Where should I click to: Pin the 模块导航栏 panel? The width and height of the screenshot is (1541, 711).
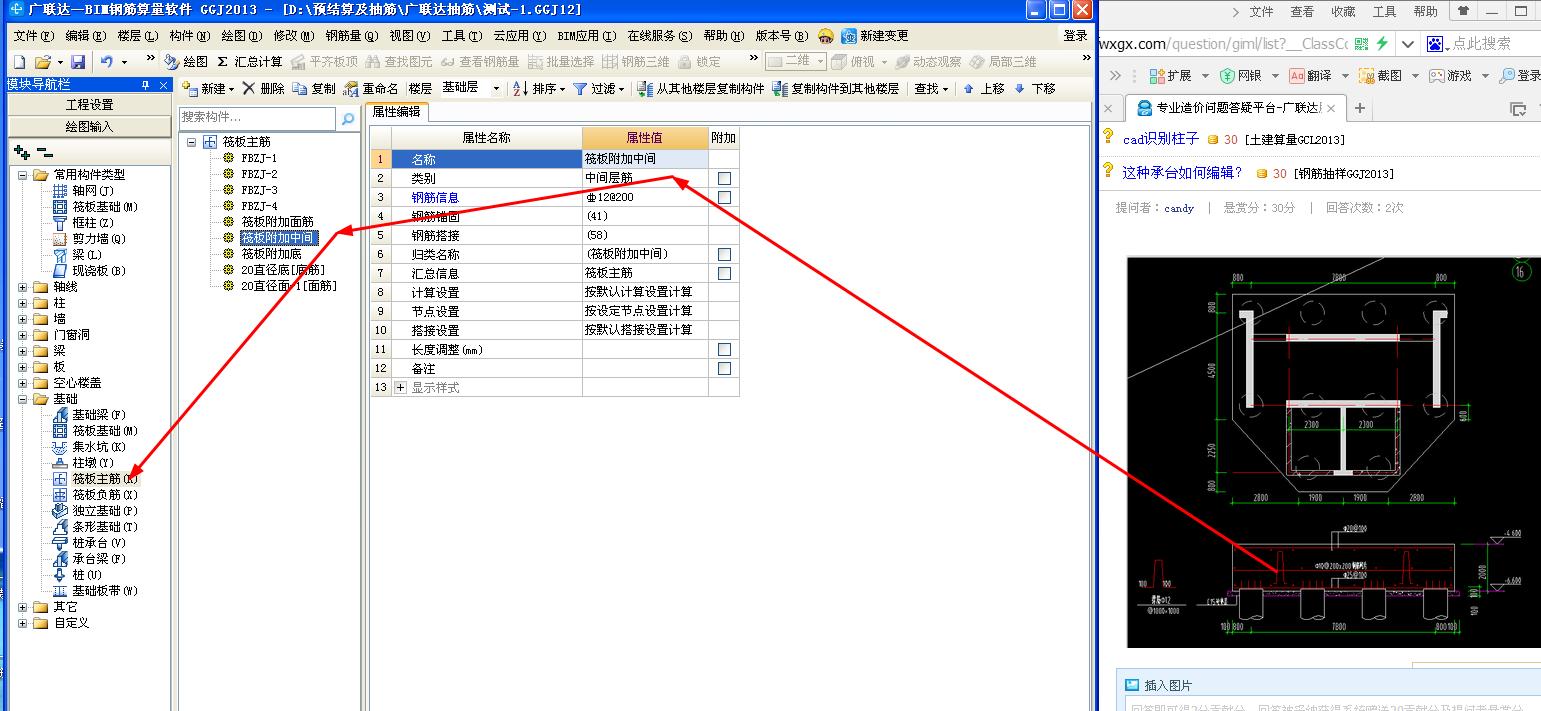(x=146, y=85)
